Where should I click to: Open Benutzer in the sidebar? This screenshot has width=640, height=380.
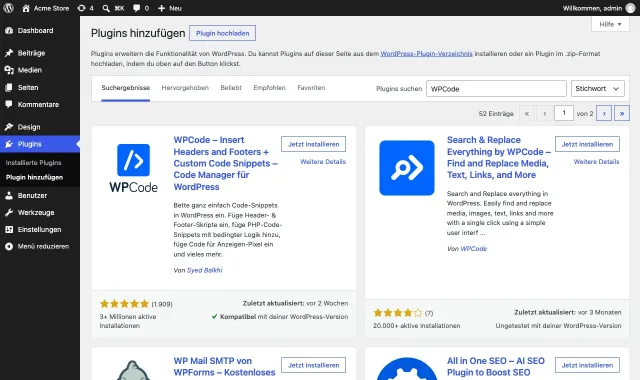tap(40, 196)
